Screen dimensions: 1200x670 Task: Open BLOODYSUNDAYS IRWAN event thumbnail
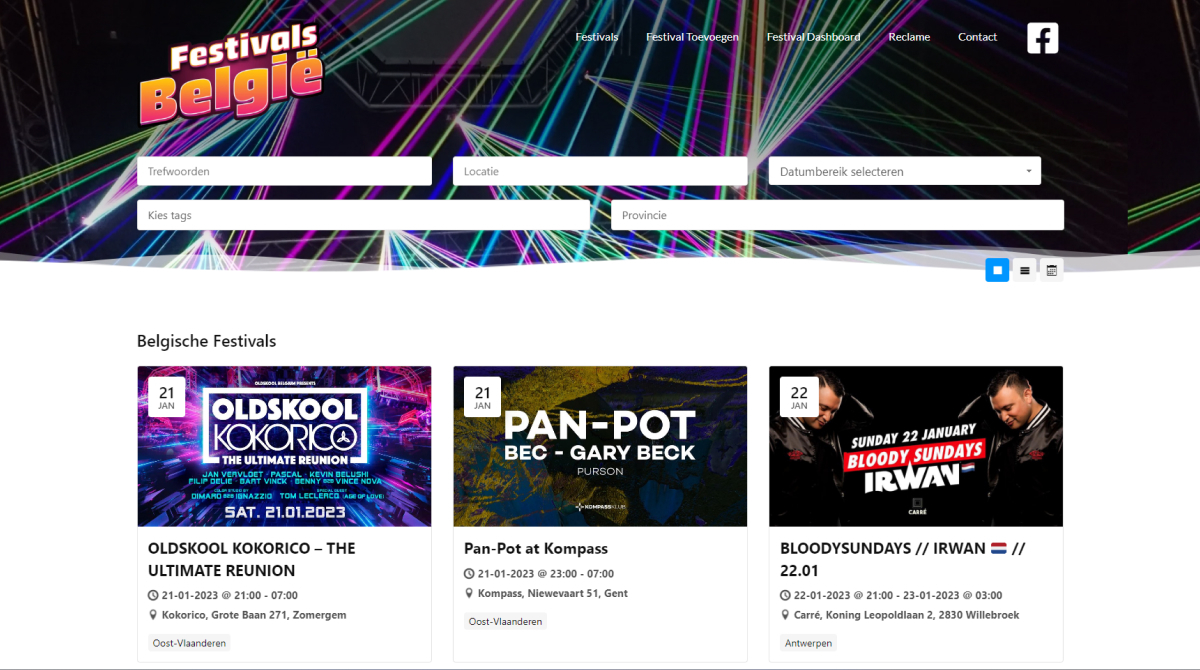tap(916, 446)
